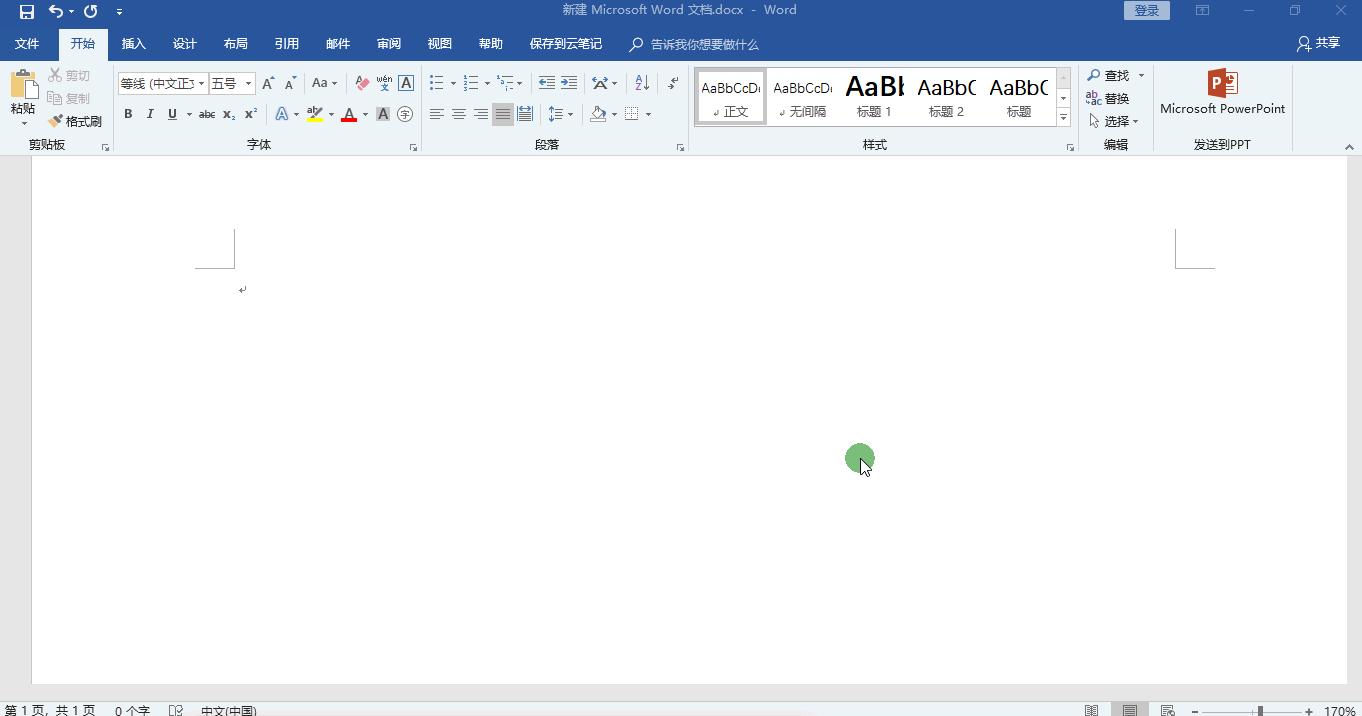This screenshot has width=1362, height=716.
Task: Click the 查找 find button
Action: tap(1110, 75)
